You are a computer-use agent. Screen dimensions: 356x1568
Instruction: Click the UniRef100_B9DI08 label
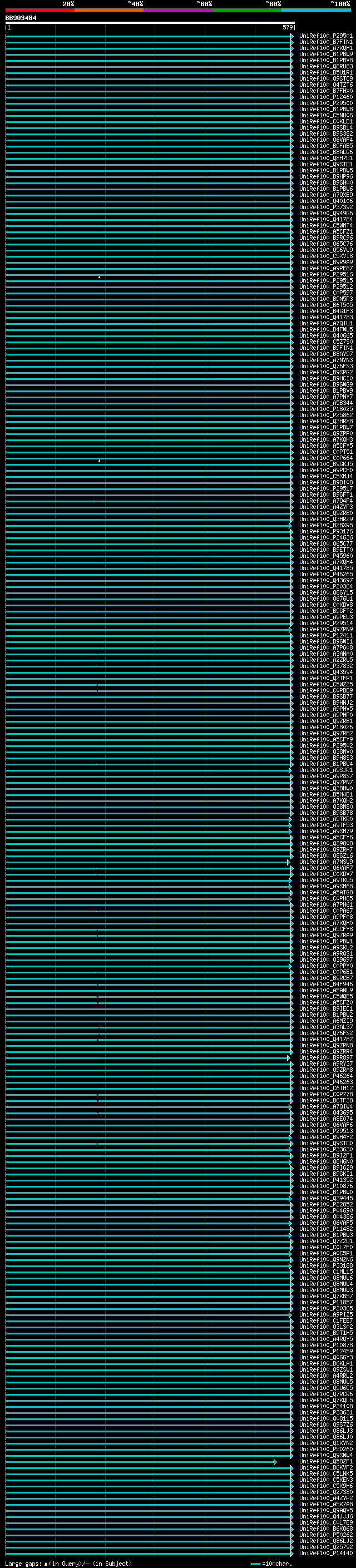click(x=325, y=483)
